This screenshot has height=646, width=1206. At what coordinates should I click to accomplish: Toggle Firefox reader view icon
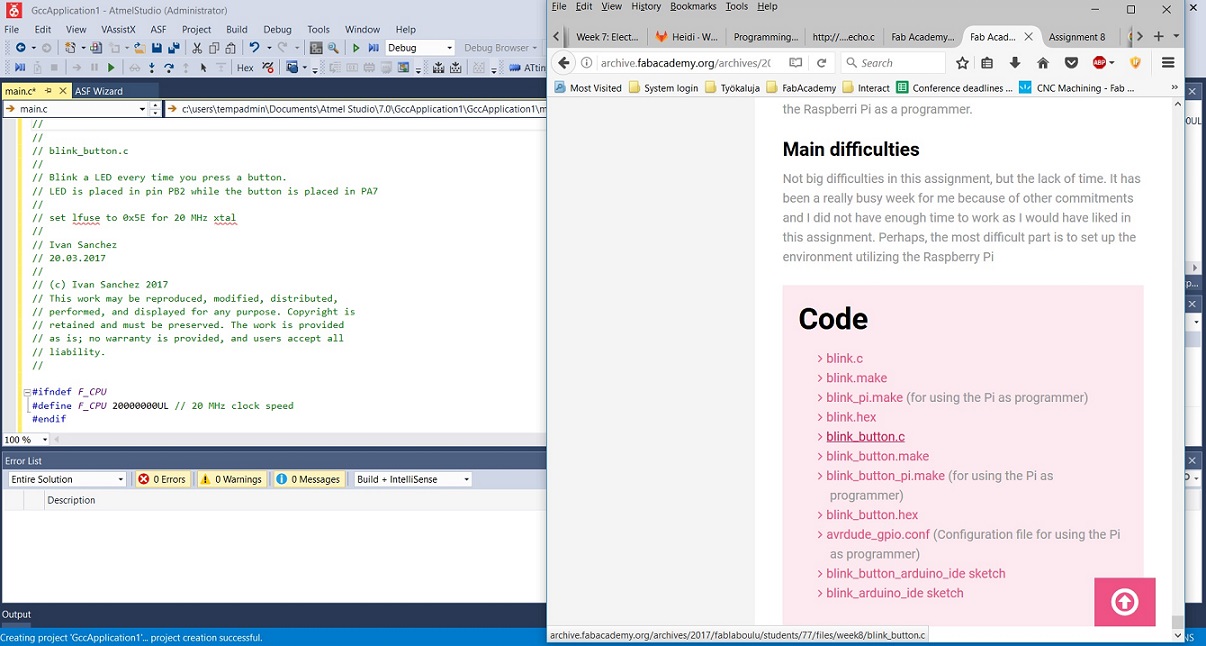click(x=796, y=62)
